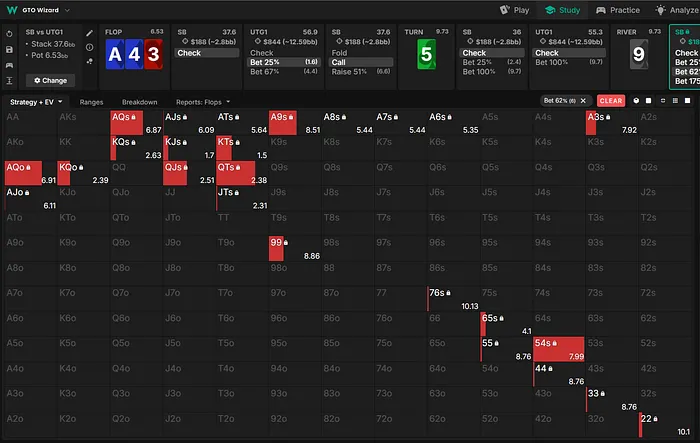Image resolution: width=700 pixels, height=443 pixels.
Task: Select the 55 hand cell
Action: pos(506,349)
